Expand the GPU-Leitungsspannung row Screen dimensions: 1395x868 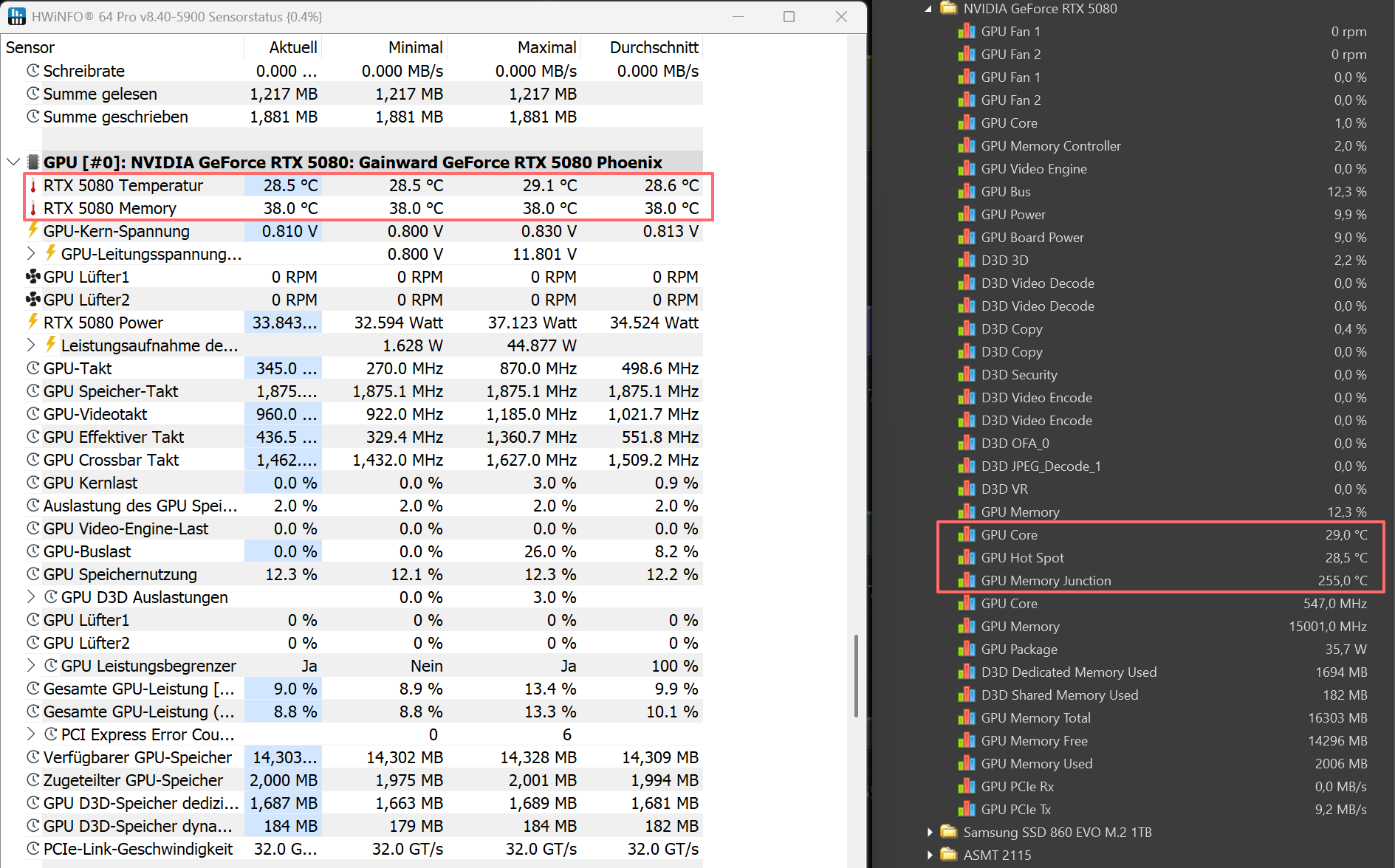tap(31, 254)
